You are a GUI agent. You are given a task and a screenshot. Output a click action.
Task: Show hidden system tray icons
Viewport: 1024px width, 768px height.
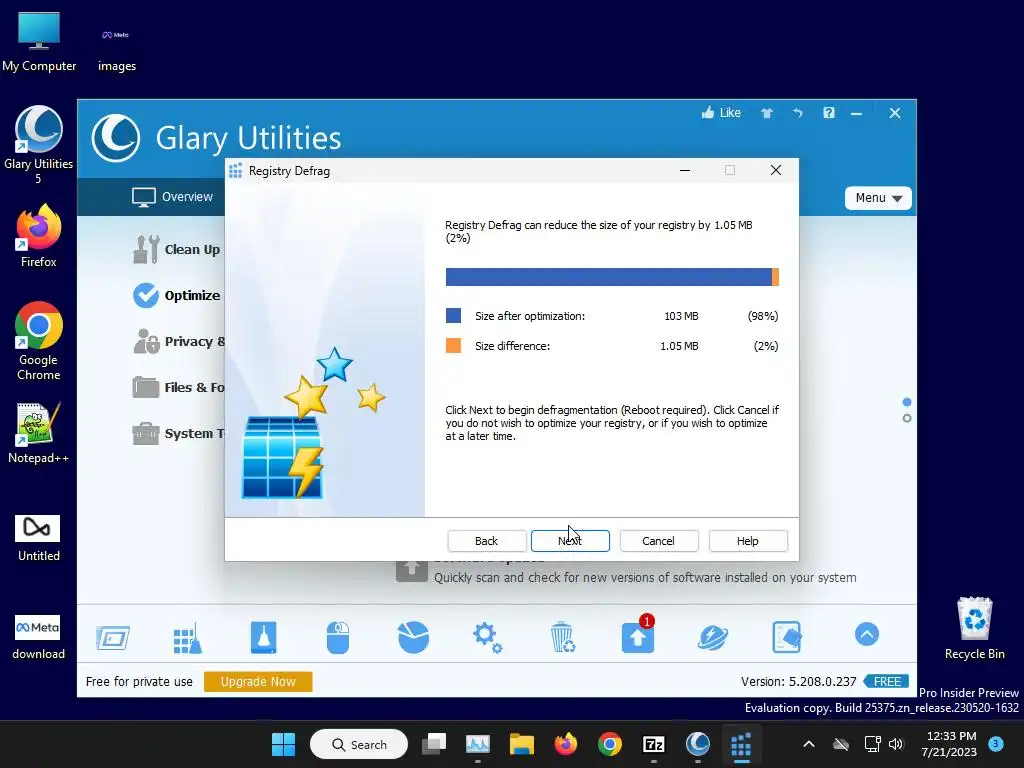[x=808, y=744]
